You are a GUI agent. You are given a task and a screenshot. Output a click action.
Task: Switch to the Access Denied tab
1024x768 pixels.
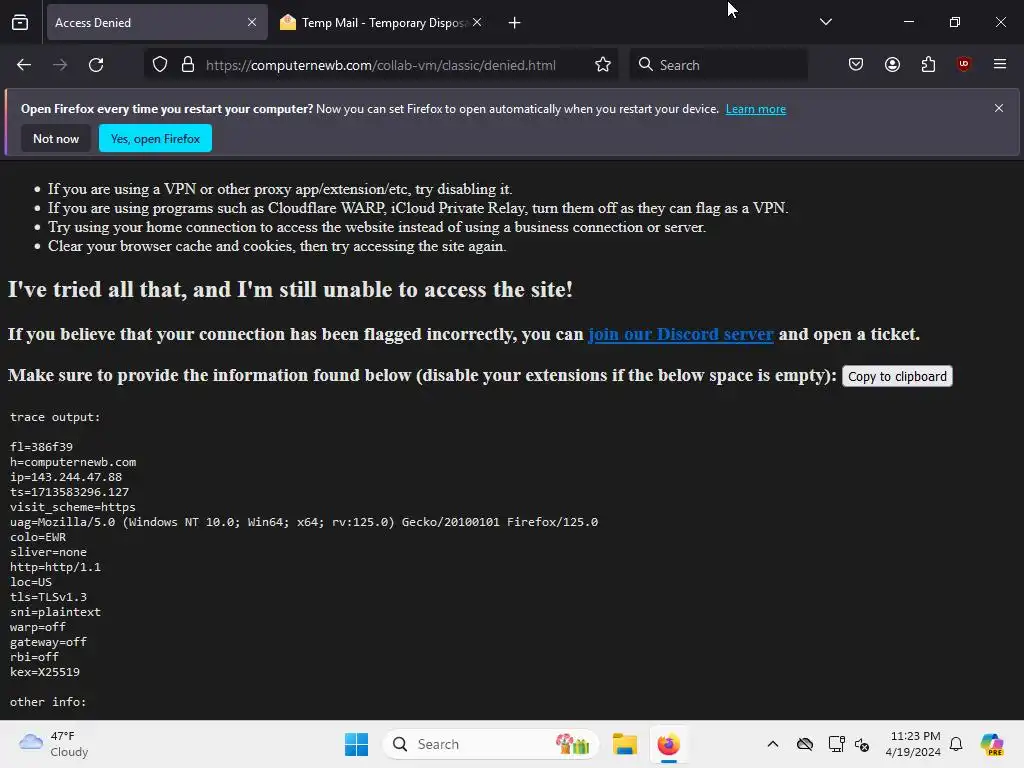click(x=157, y=22)
